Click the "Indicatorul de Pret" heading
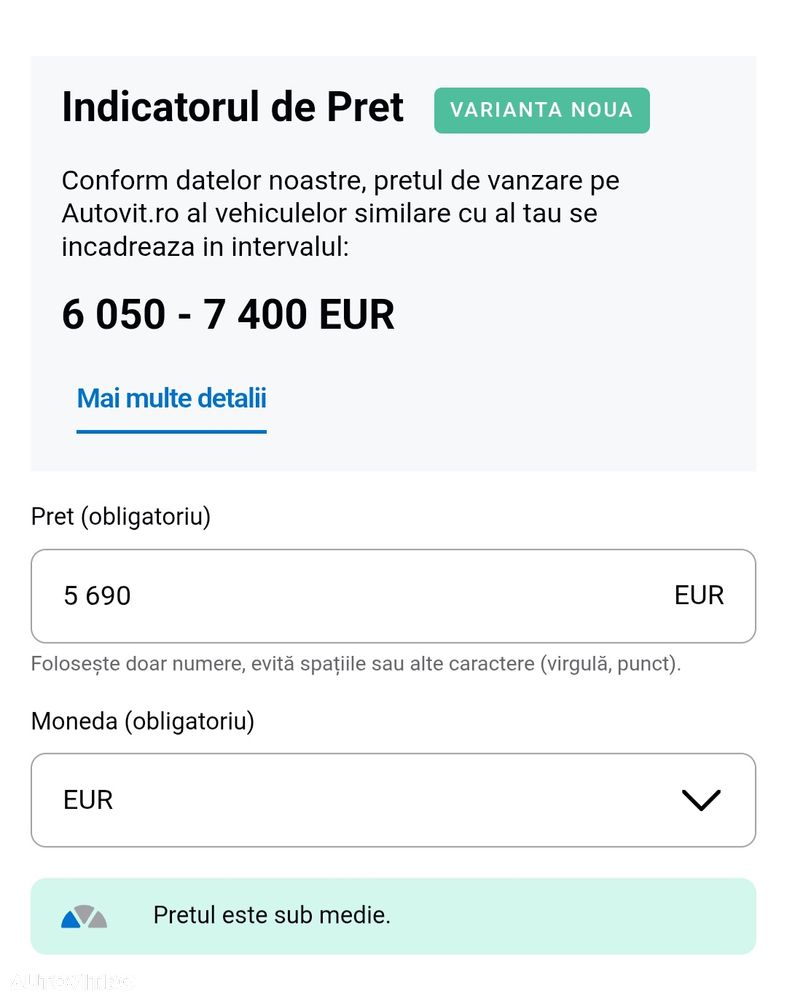 [232, 107]
